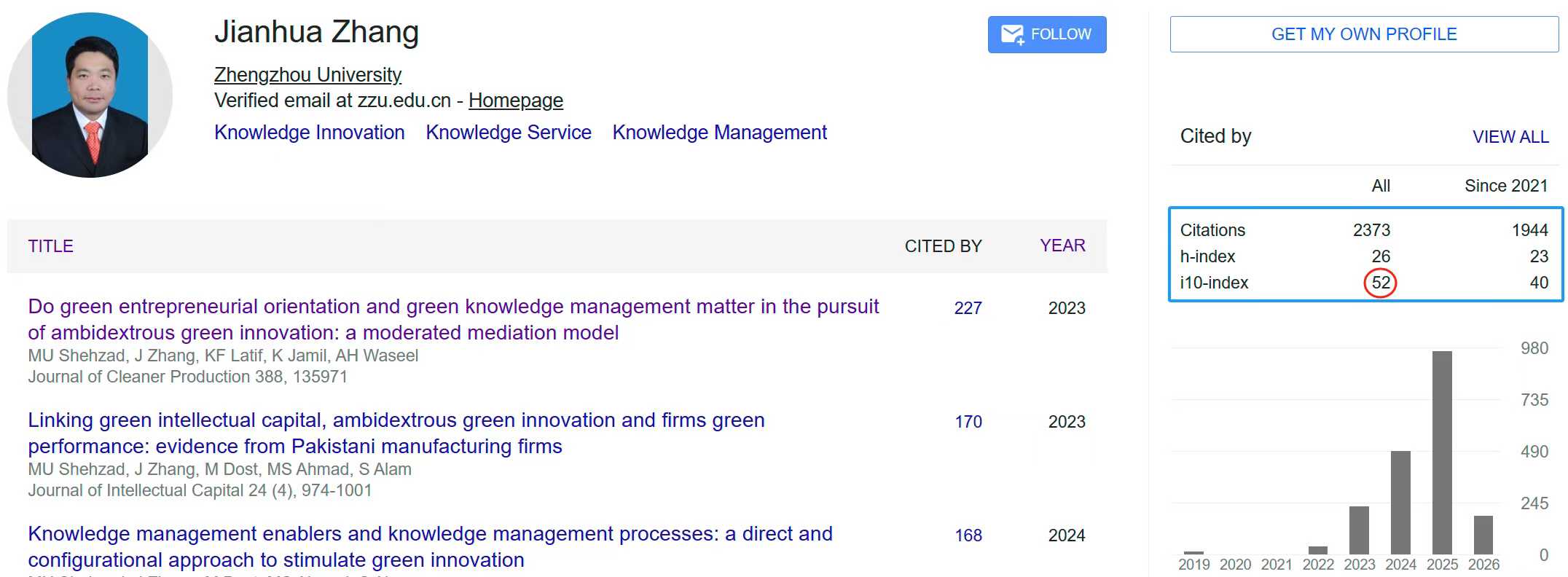Open citation count 227 for first paper
1568x577 pixels.
click(x=968, y=308)
